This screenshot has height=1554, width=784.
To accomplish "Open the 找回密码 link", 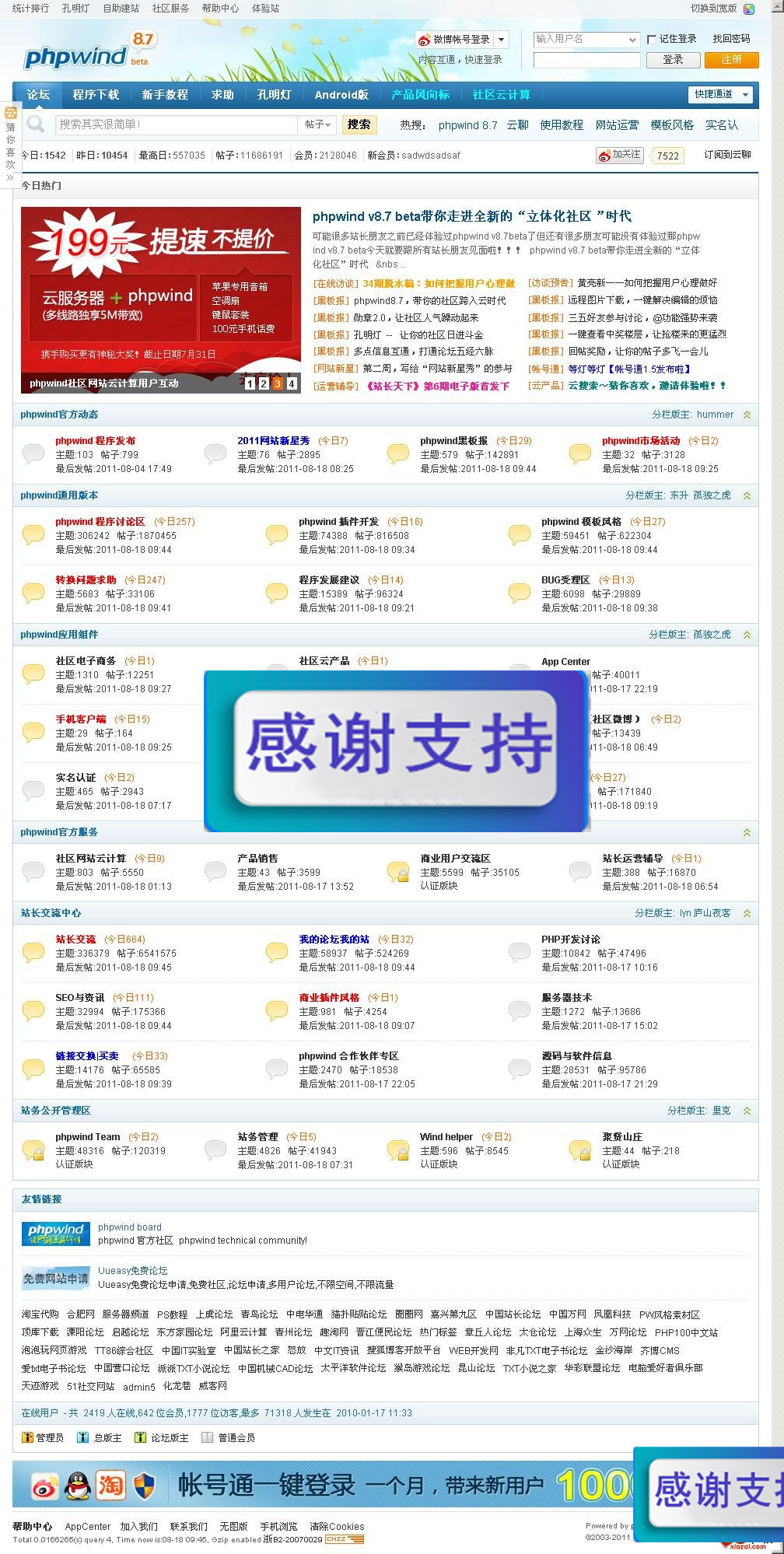I will click(x=731, y=39).
